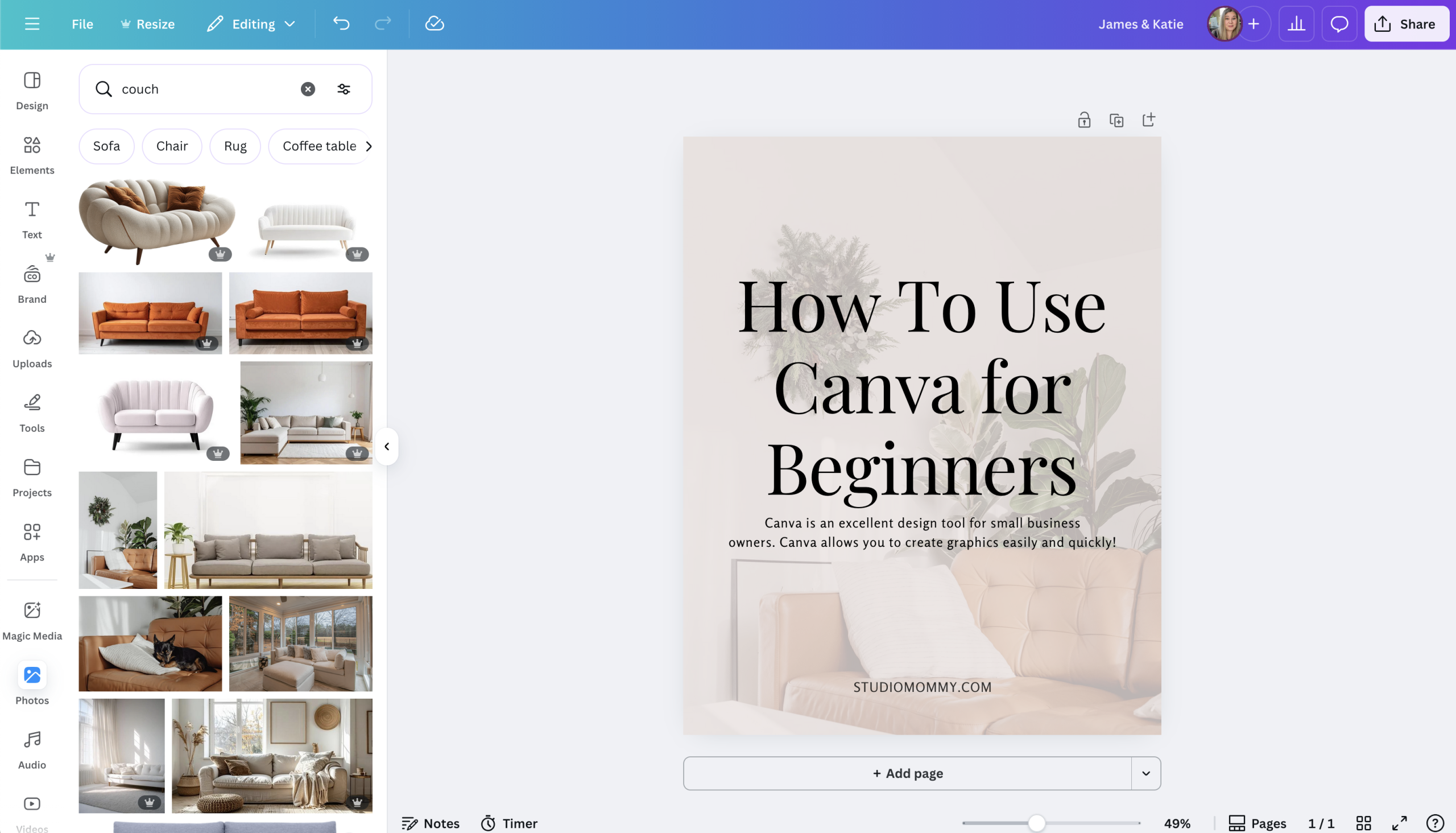Screen dimensions: 1456x833
Task: Open the Audio sidebar panel
Action: pos(32,750)
